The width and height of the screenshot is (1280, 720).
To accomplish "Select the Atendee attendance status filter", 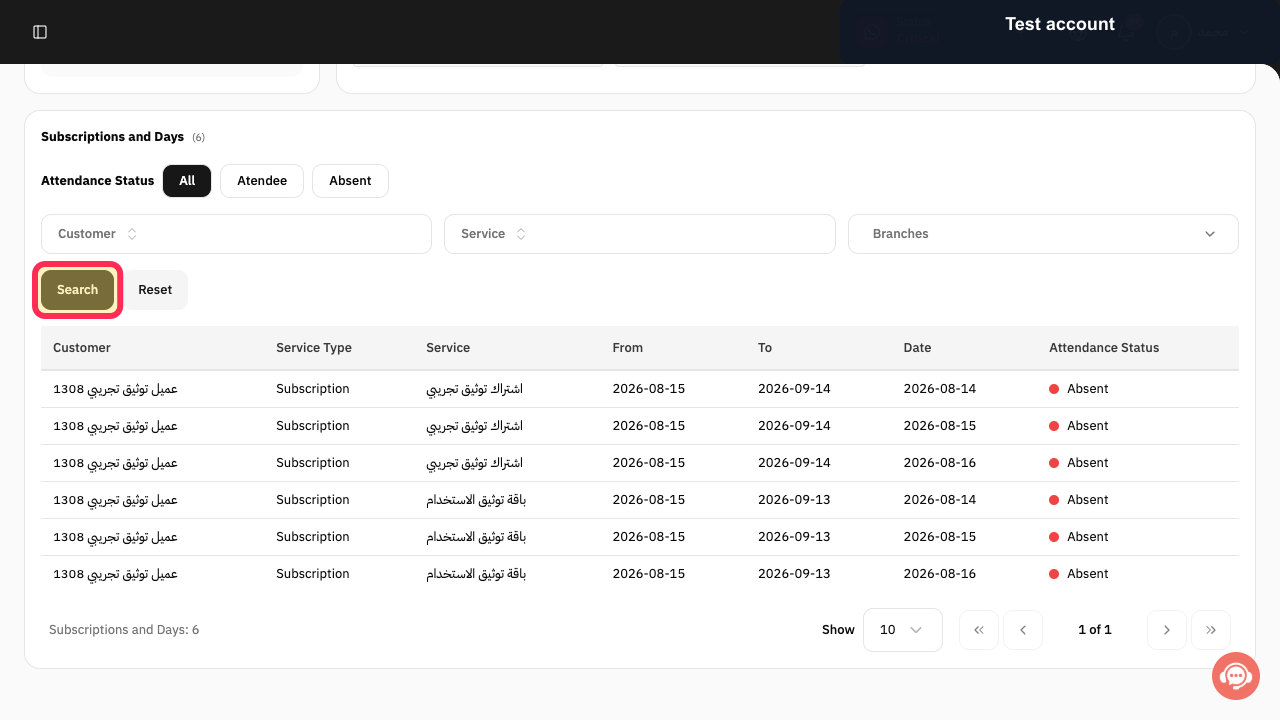I will [x=262, y=181].
